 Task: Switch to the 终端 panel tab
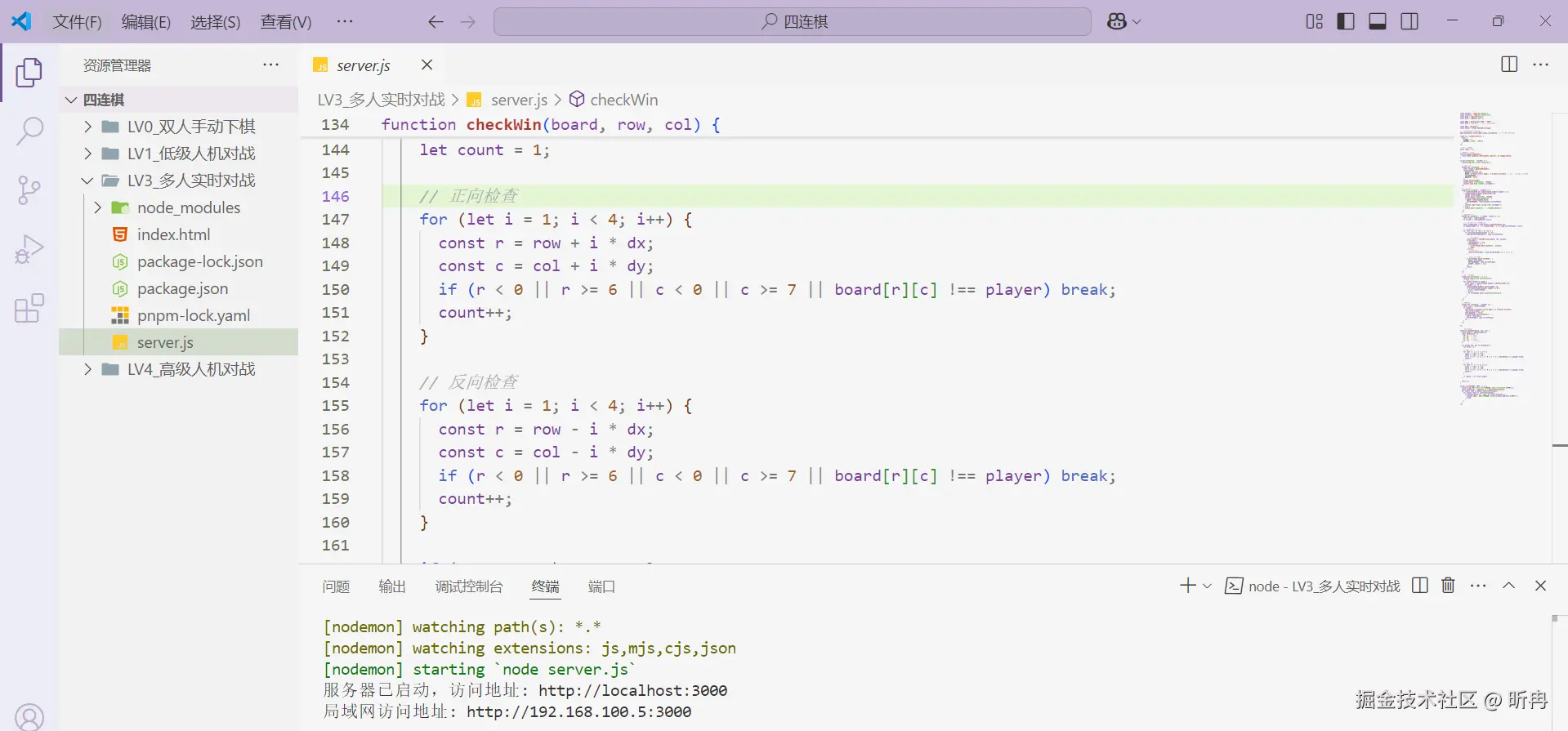pyautogui.click(x=546, y=586)
